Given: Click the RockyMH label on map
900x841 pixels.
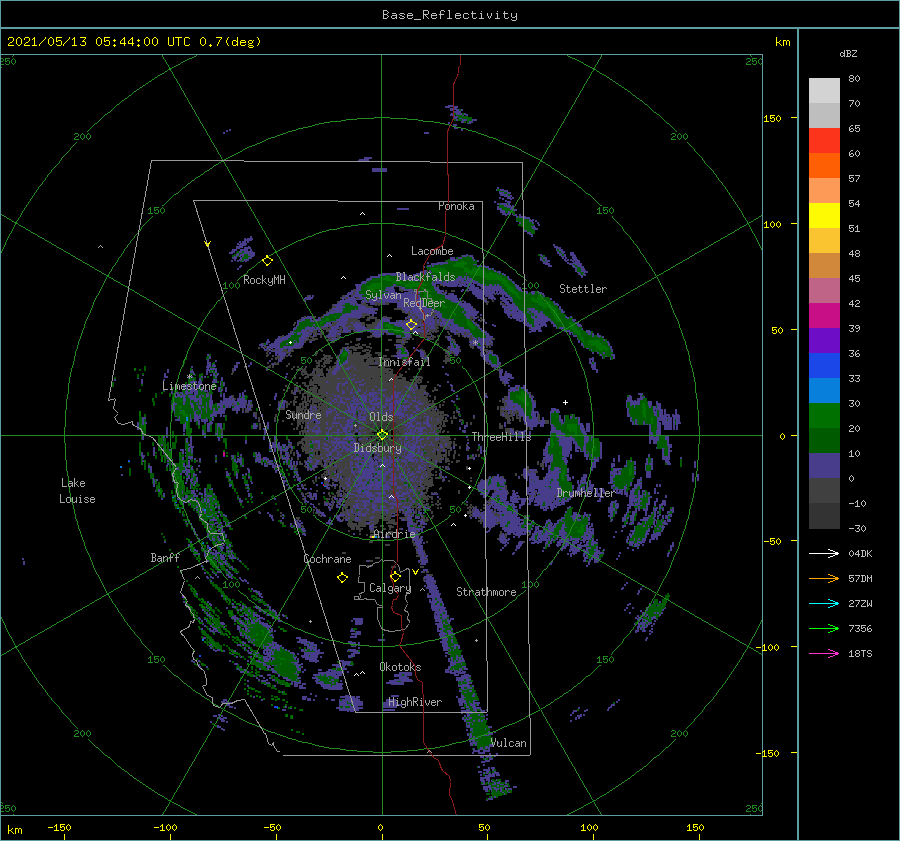Looking at the screenshot, I should tap(264, 280).
